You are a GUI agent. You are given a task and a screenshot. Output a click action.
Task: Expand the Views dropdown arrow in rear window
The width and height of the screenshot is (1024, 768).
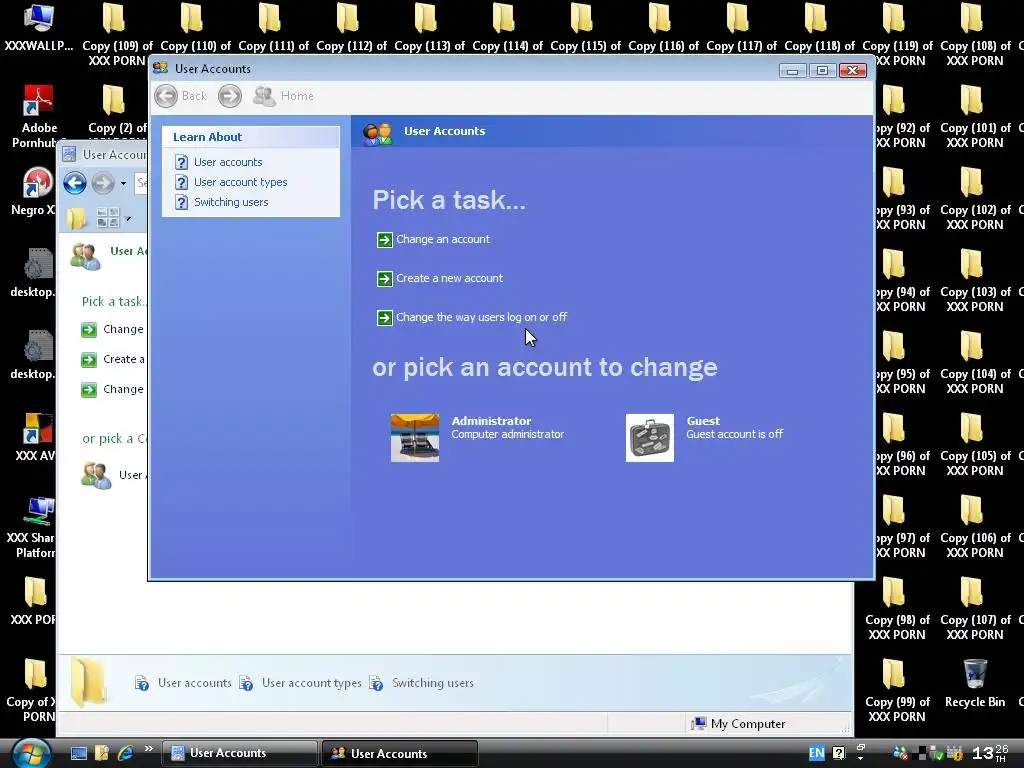pyautogui.click(x=128, y=218)
